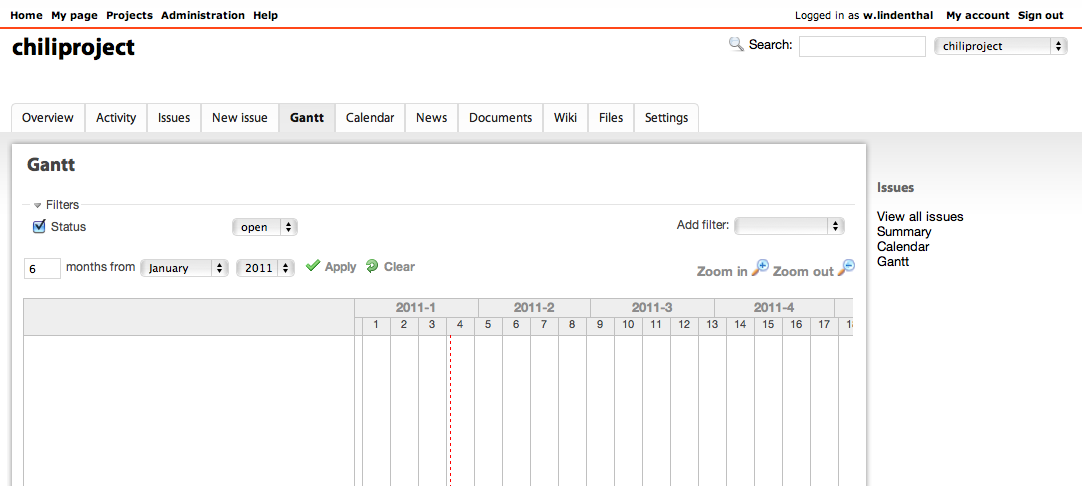Open My account link
1082x486 pixels.
point(978,15)
